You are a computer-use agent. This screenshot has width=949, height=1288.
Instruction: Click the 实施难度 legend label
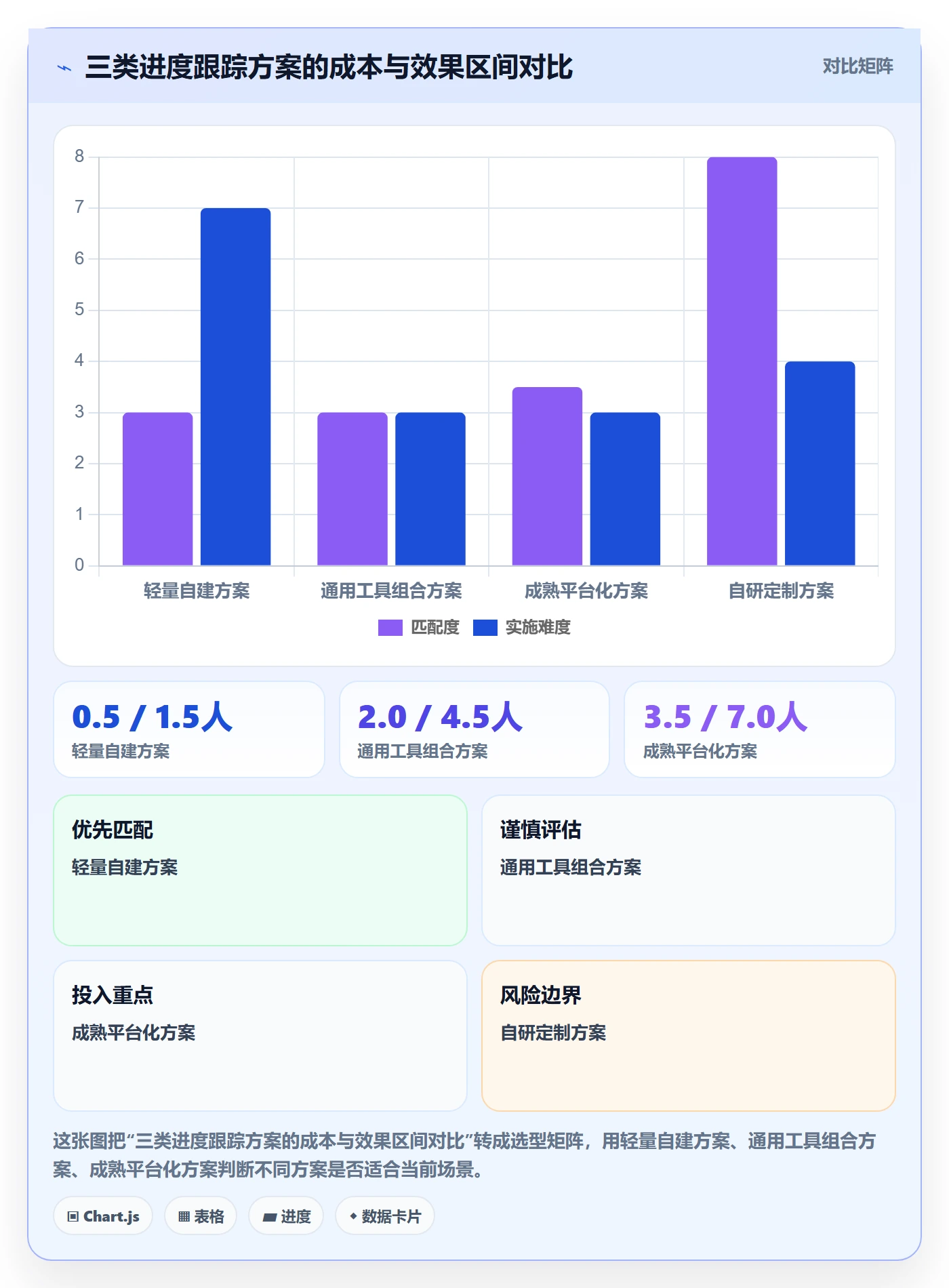[538, 628]
